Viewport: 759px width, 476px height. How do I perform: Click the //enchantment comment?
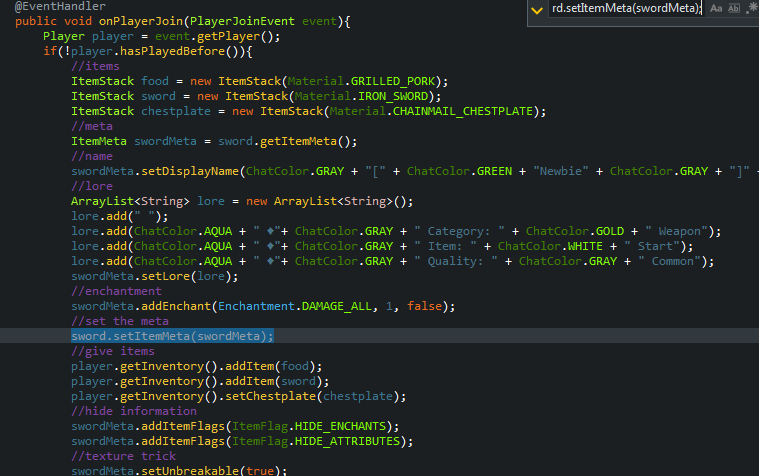click(116, 292)
